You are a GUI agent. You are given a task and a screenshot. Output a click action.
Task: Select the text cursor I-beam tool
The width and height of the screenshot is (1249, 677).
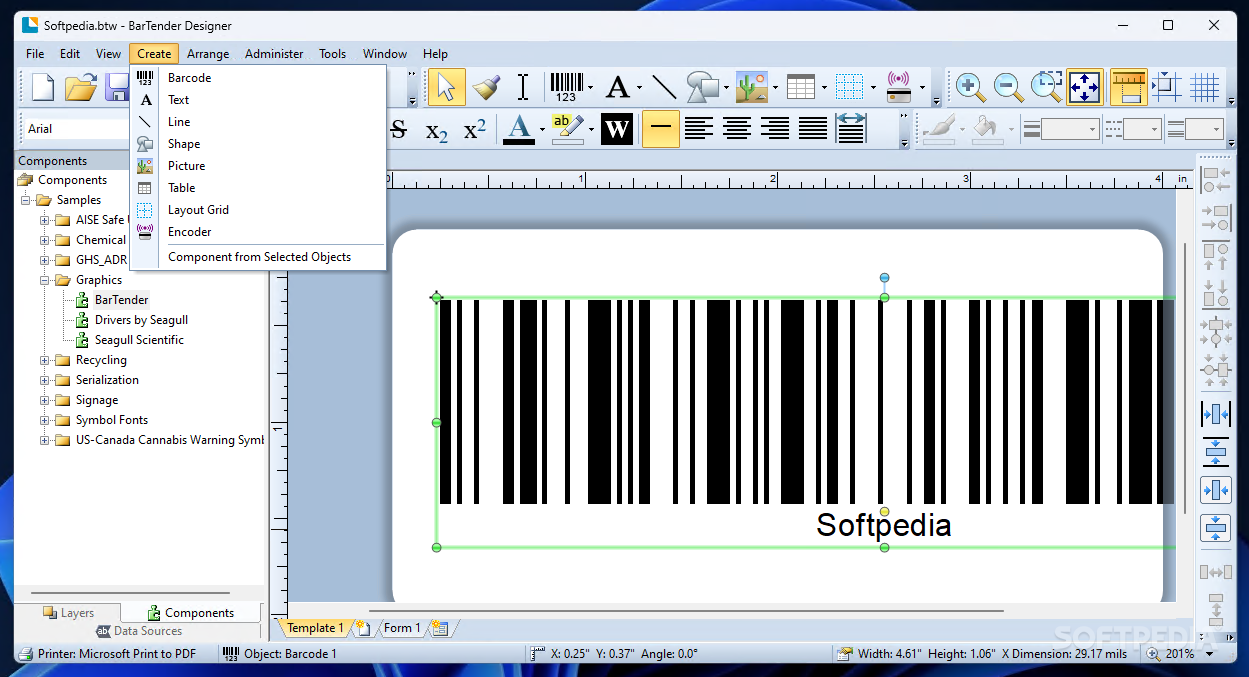(522, 87)
